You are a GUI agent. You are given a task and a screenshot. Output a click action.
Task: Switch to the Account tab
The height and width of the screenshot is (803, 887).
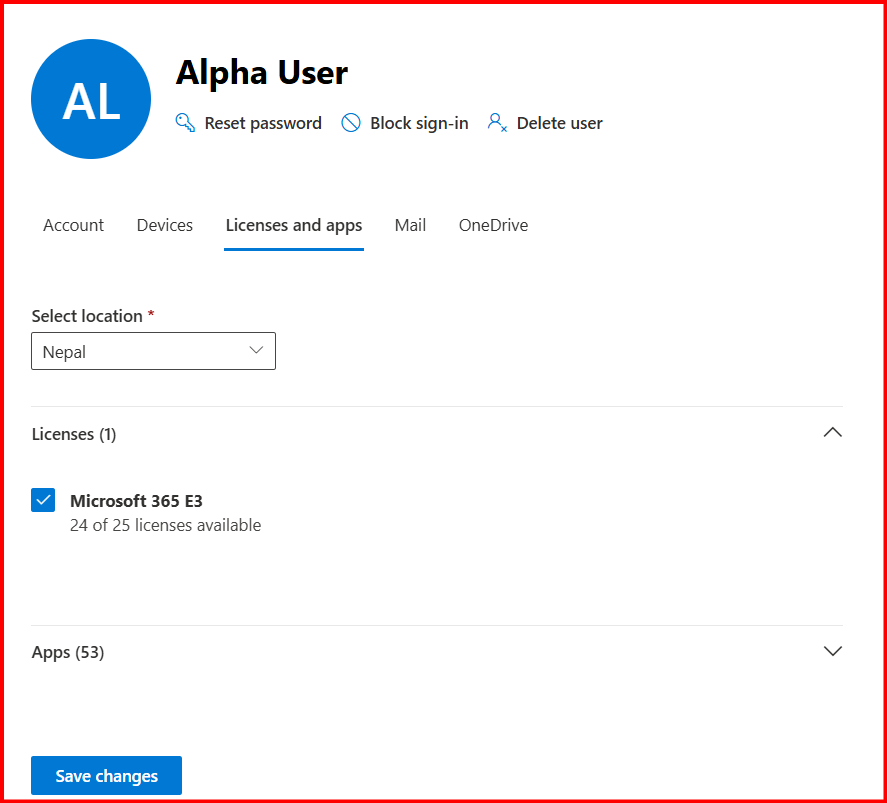coord(73,225)
